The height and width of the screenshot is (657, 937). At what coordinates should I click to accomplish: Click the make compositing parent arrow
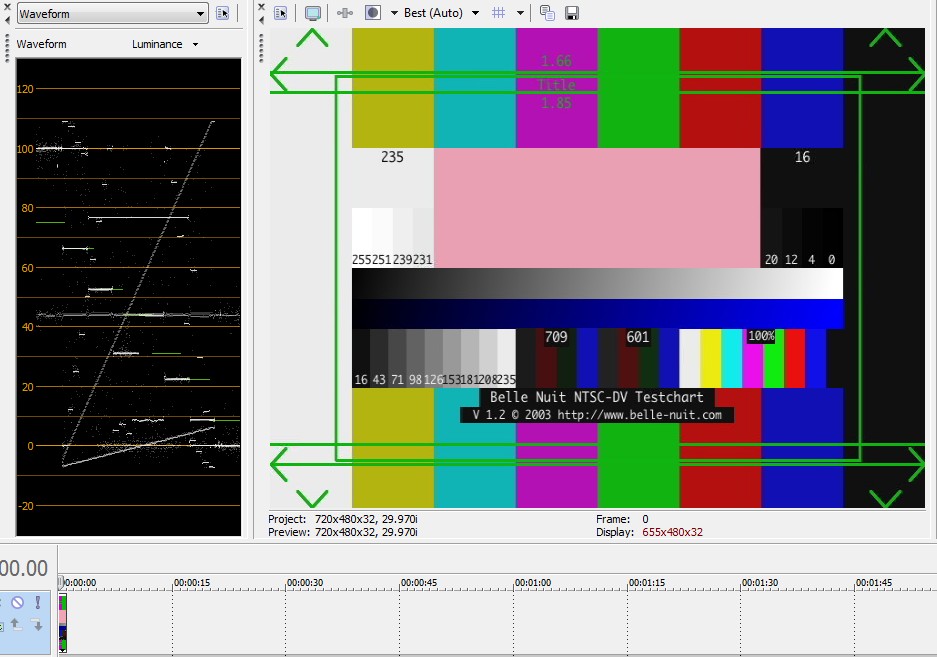16,625
